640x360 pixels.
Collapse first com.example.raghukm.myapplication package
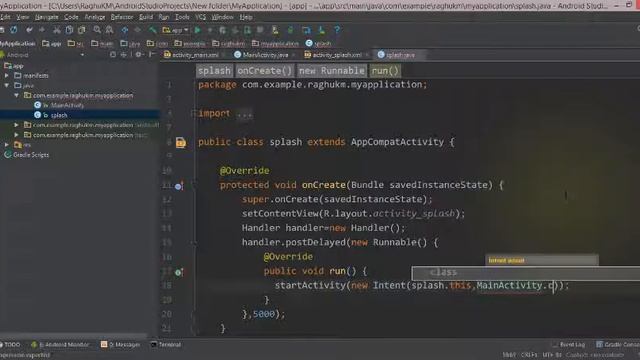point(16,95)
